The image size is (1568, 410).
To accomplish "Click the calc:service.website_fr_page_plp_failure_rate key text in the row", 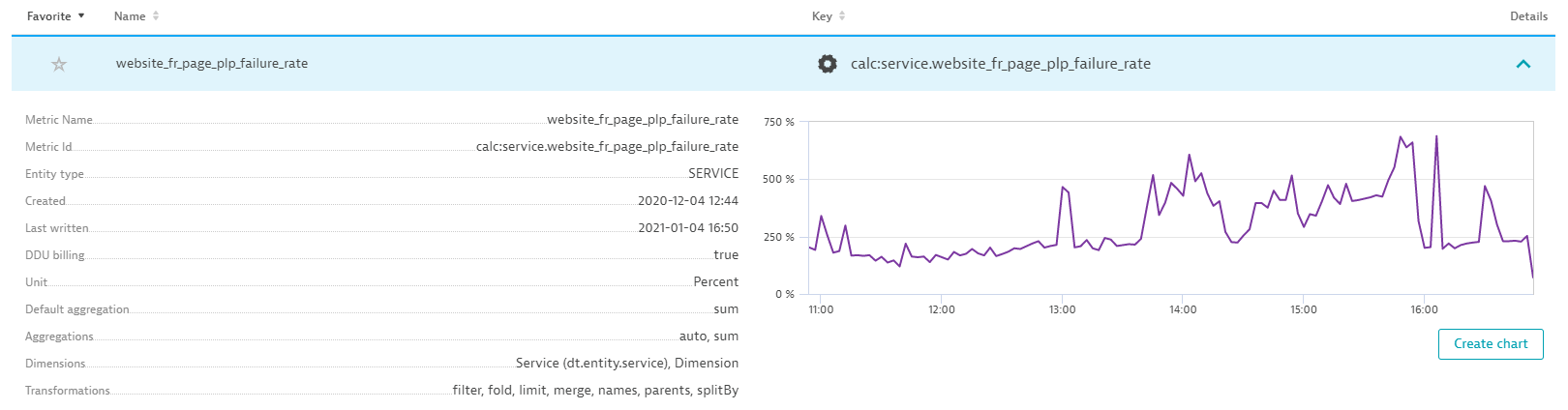I will point(1000,64).
